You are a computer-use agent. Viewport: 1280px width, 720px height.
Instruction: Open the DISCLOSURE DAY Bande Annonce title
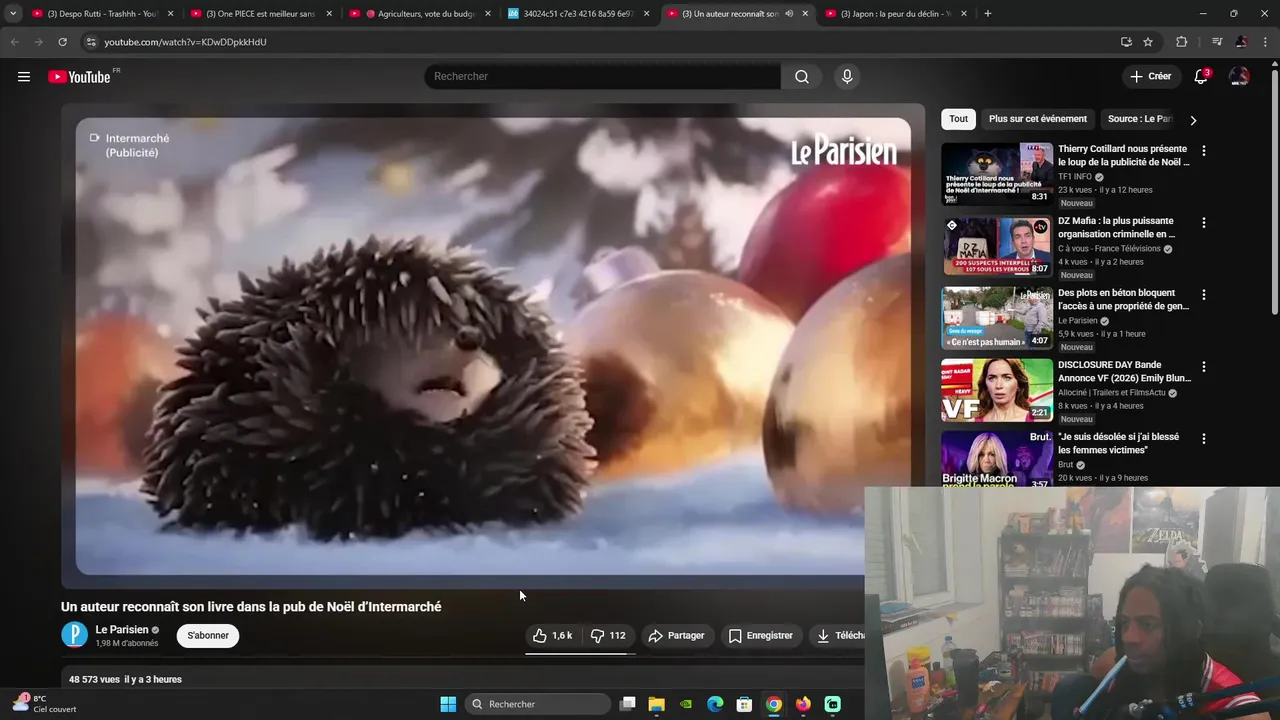pyautogui.click(x=1124, y=372)
